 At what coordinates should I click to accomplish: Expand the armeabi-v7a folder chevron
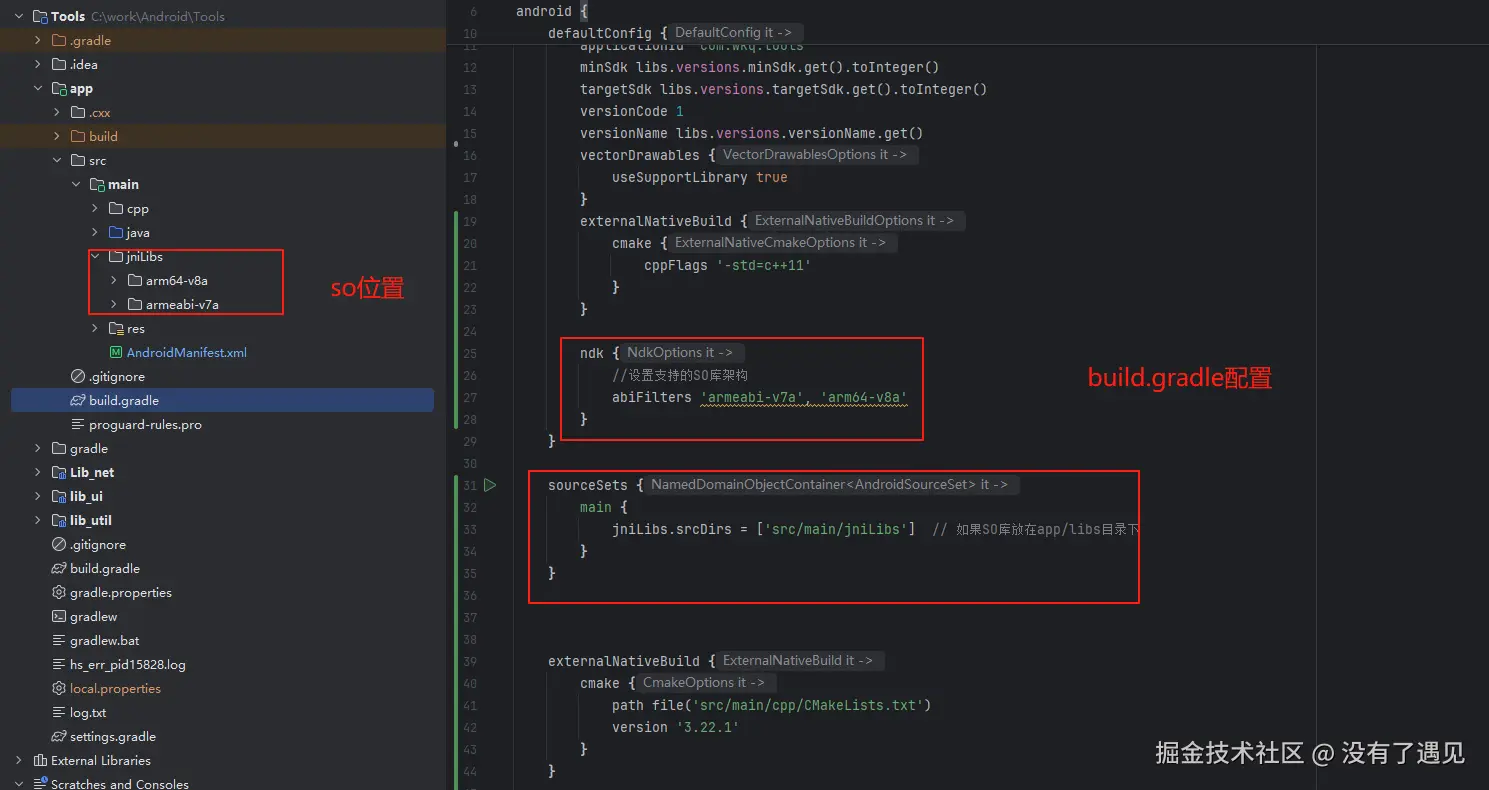coord(114,304)
